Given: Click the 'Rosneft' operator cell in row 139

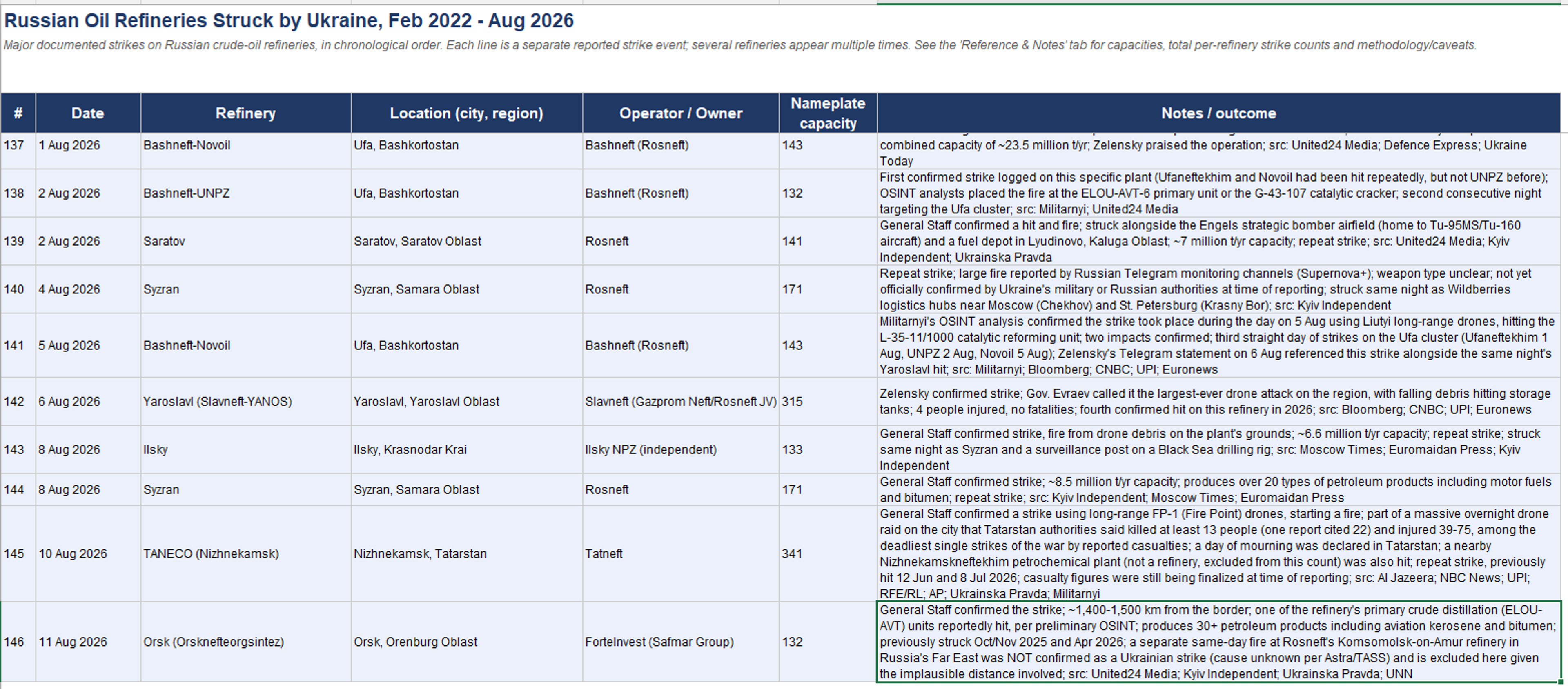Looking at the screenshot, I should 681,242.
